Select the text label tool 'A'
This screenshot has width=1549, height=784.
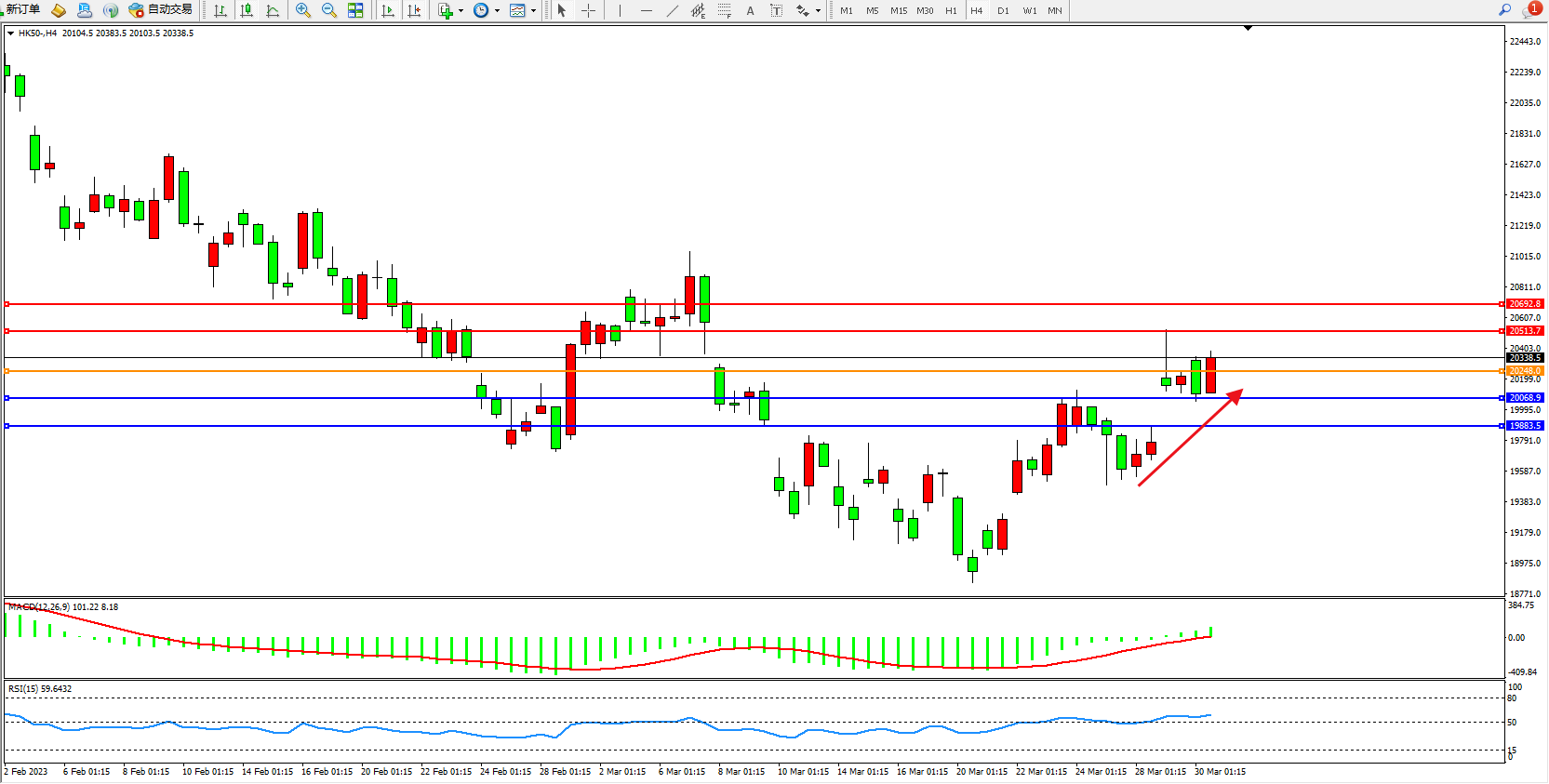(x=750, y=10)
